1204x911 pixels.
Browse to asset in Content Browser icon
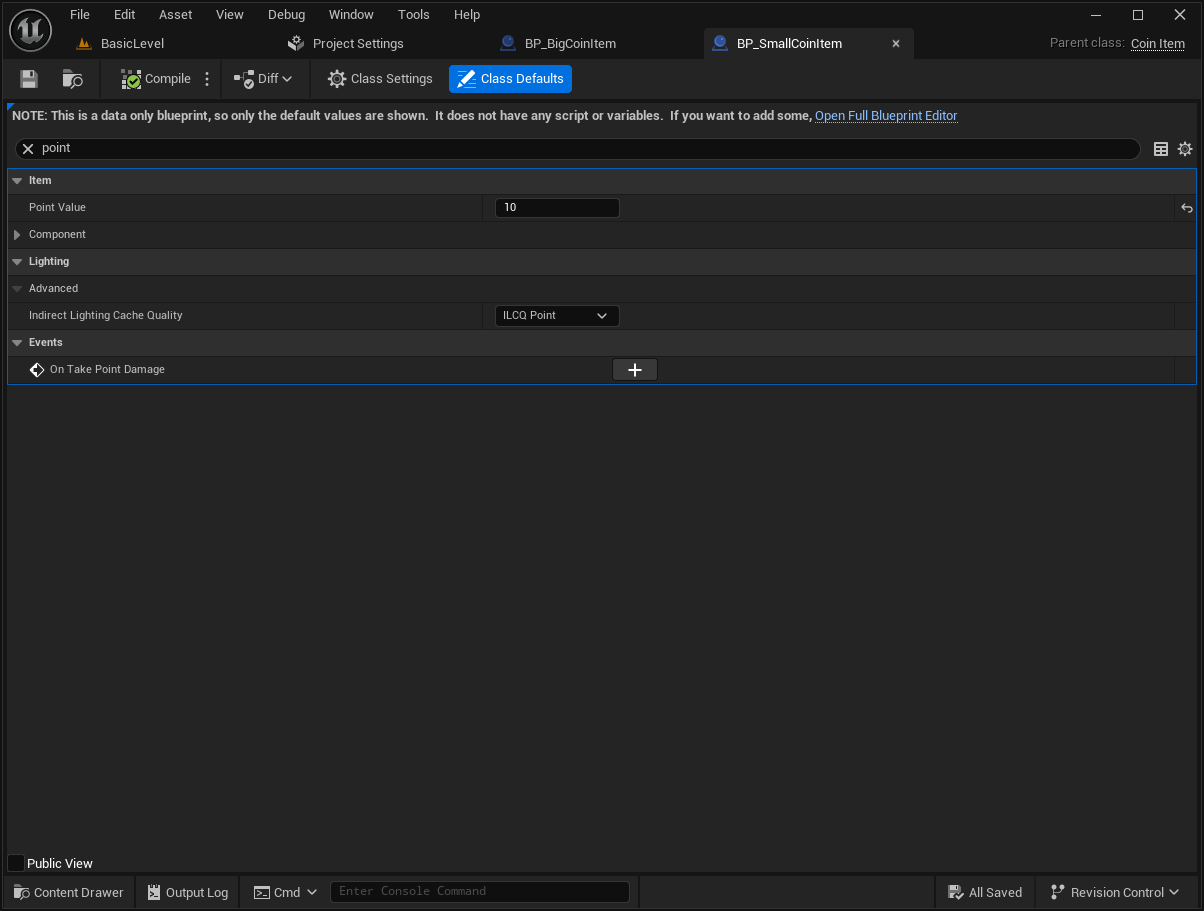tap(73, 79)
